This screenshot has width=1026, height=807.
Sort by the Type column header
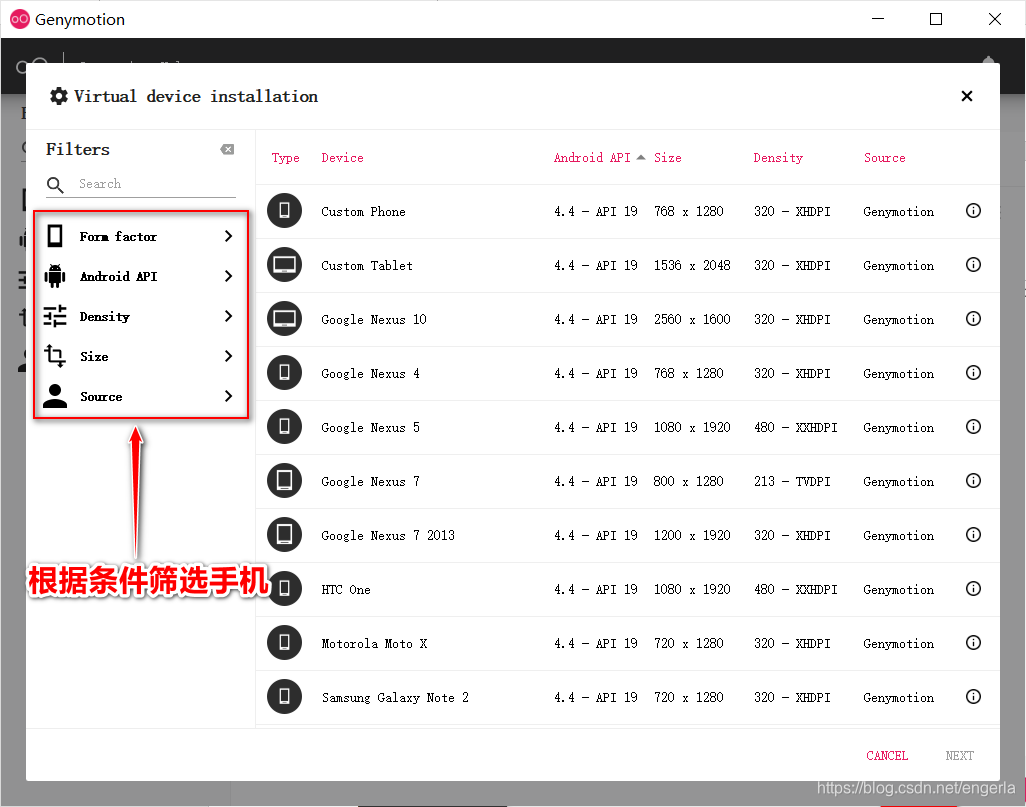285,158
